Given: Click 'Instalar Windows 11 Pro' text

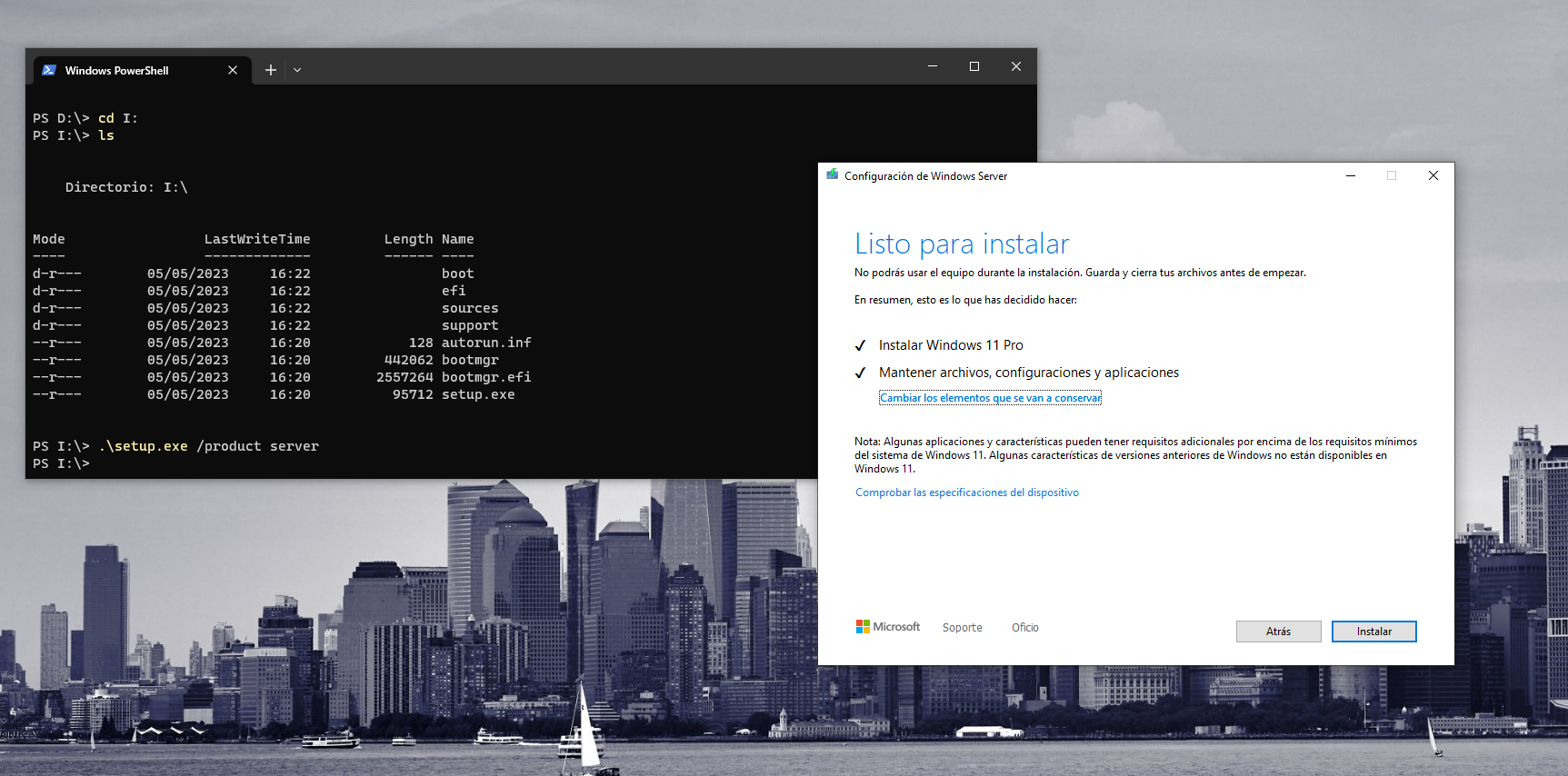Looking at the screenshot, I should tap(951, 345).
